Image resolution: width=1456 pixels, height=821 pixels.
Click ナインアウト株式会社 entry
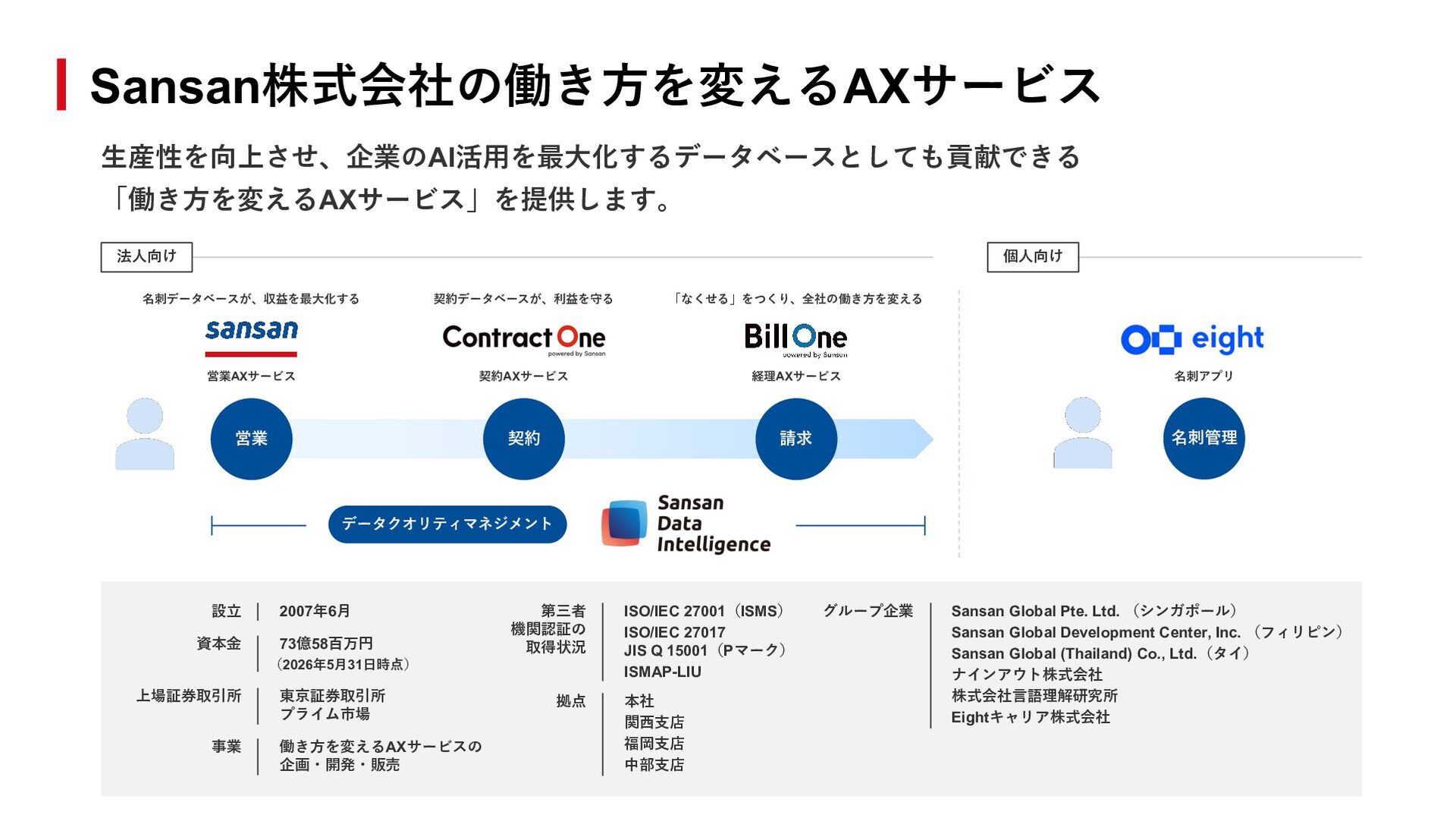coord(1027,675)
